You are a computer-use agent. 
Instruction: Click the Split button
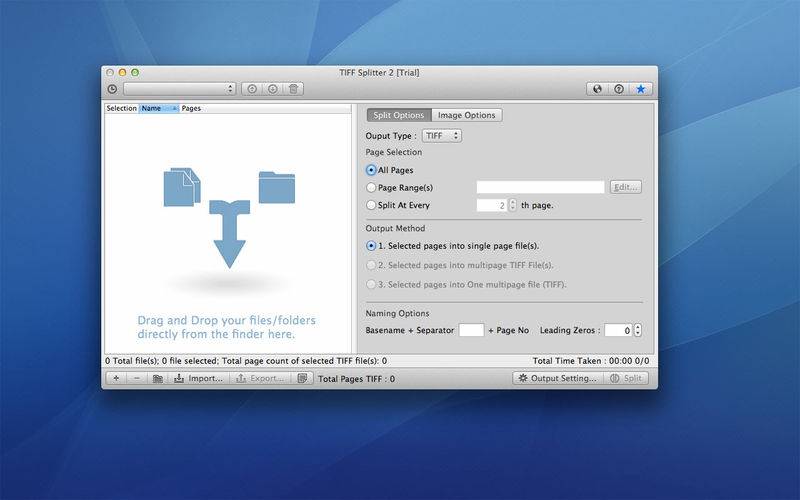(x=626, y=378)
